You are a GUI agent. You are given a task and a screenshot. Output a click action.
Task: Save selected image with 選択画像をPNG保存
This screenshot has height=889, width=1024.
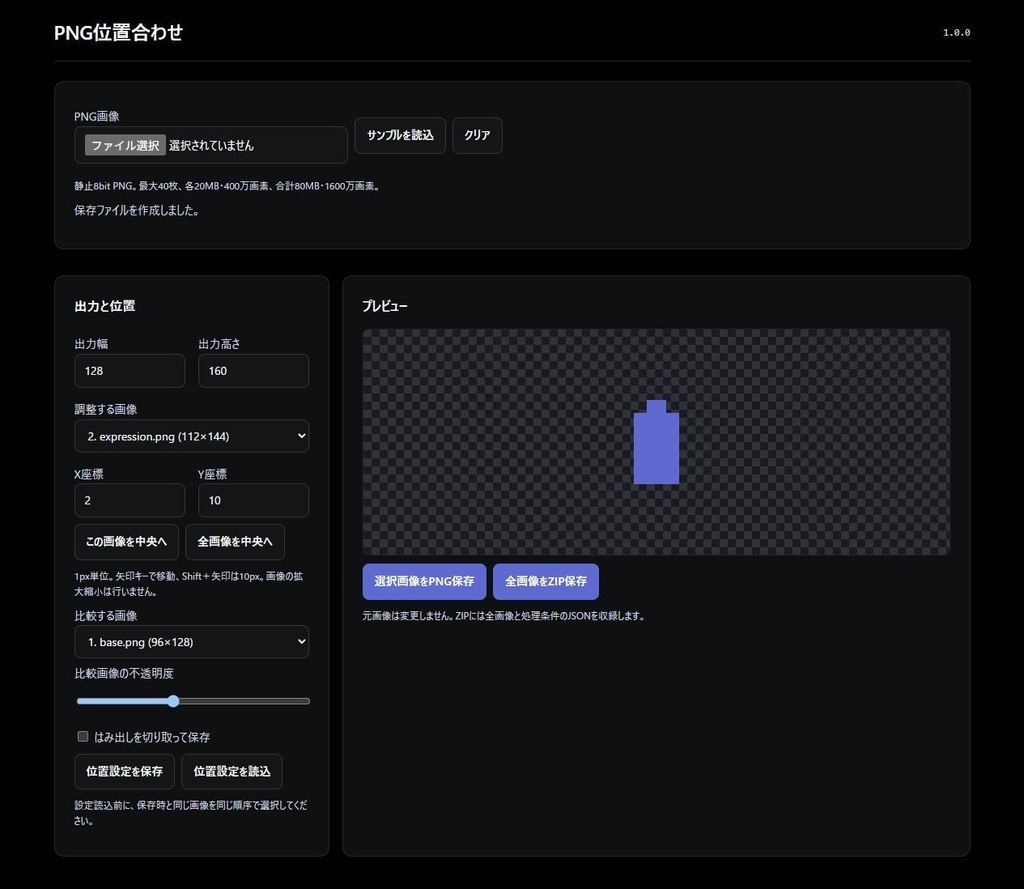pos(424,581)
